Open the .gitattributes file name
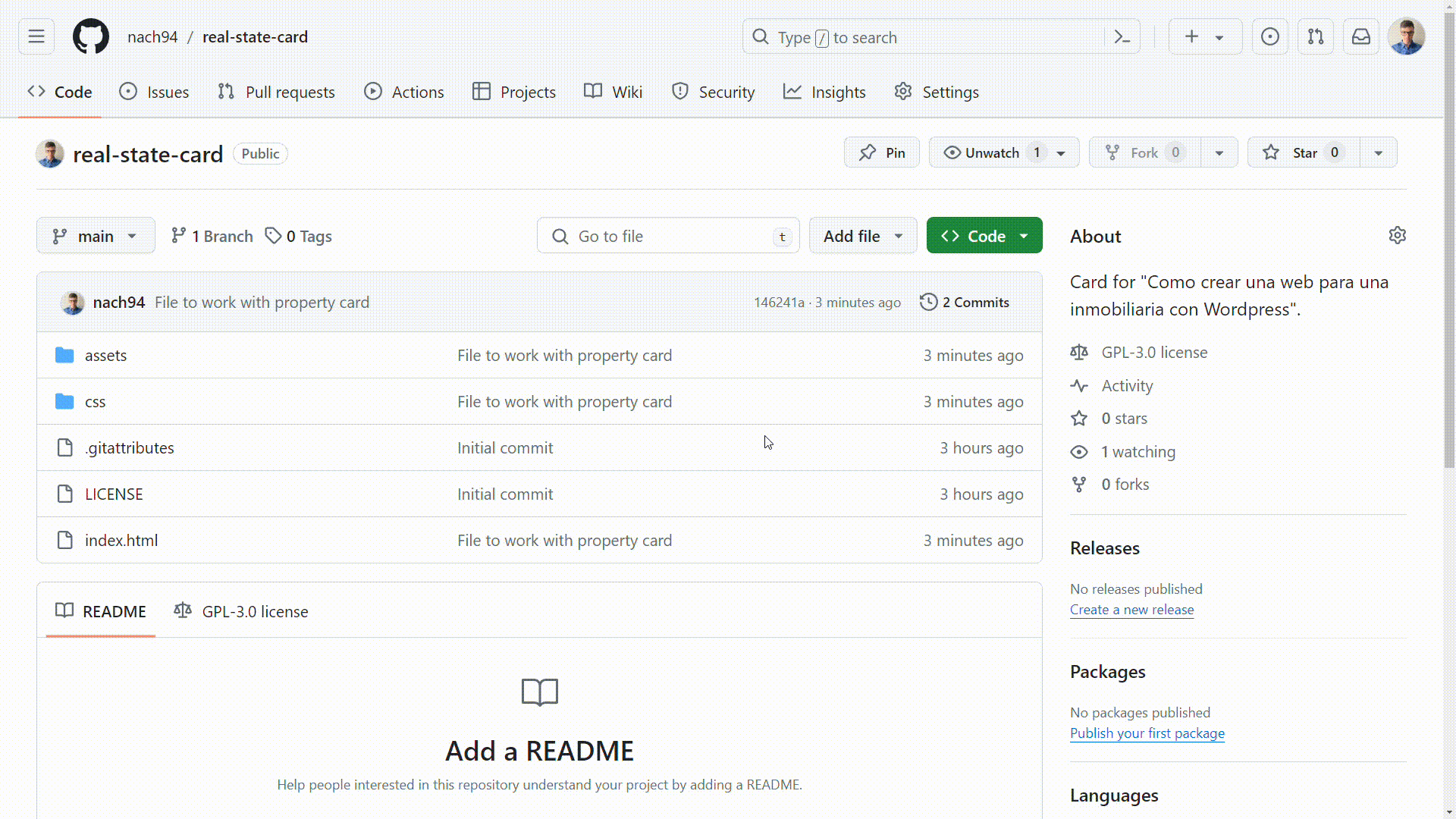 129,447
